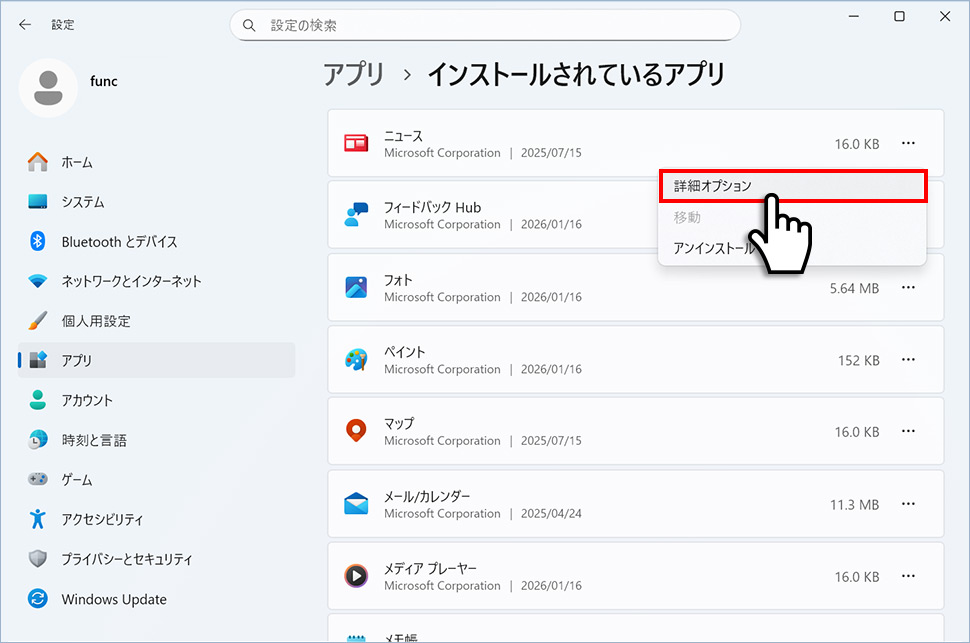Viewport: 970px width, 643px height.
Task: Select the ネットワークとインターネット globe icon
Action: 38,281
